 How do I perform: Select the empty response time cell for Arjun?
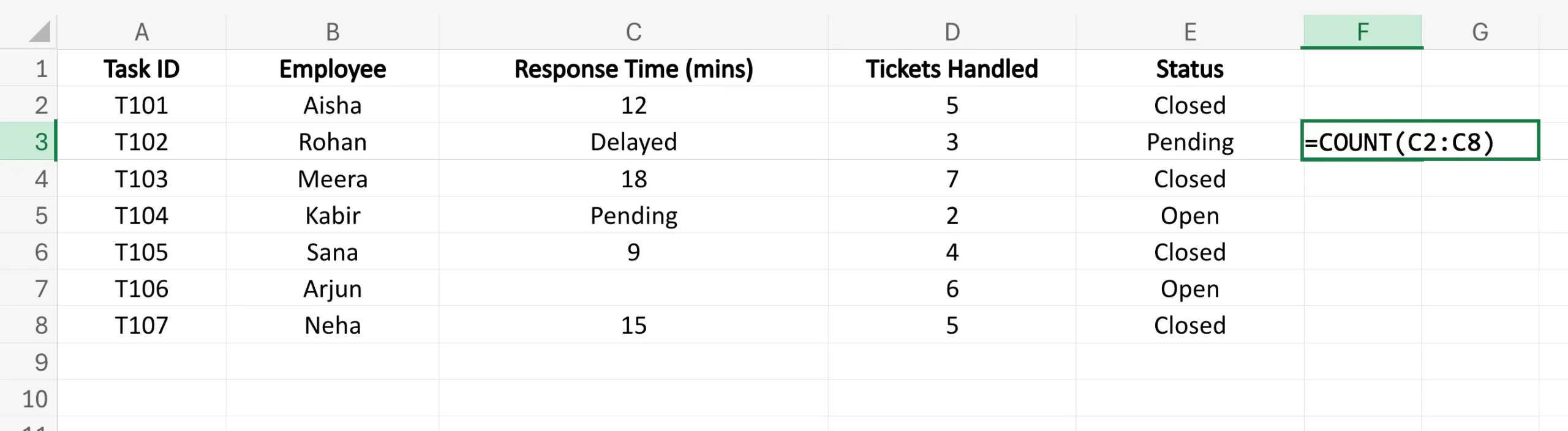pos(633,288)
